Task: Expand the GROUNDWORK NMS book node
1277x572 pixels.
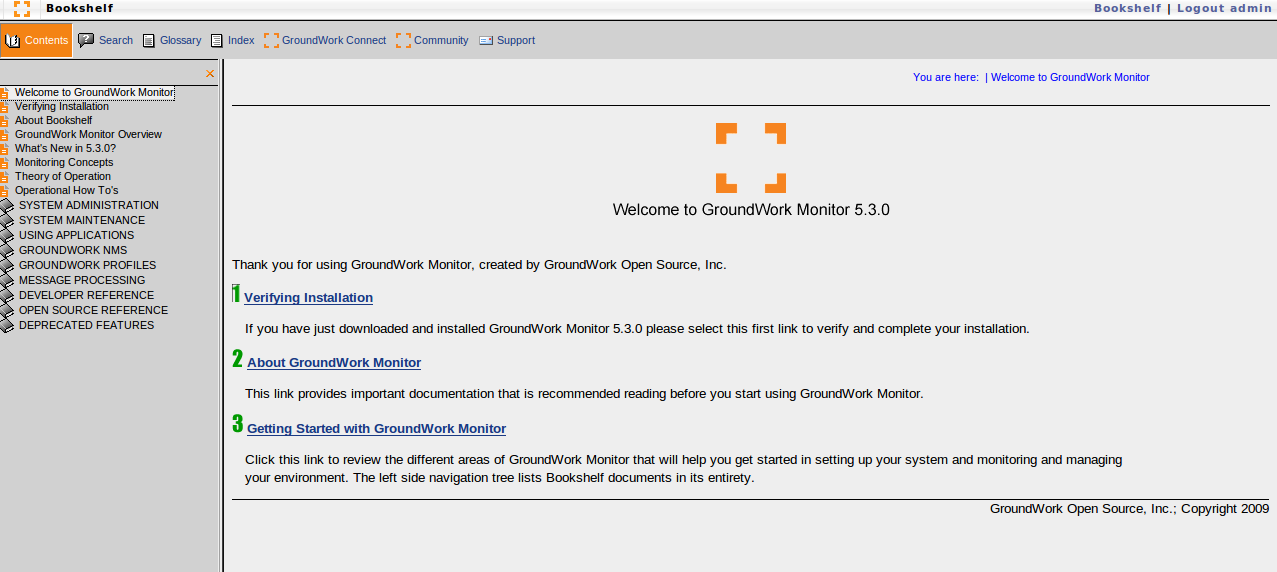Action: point(7,251)
